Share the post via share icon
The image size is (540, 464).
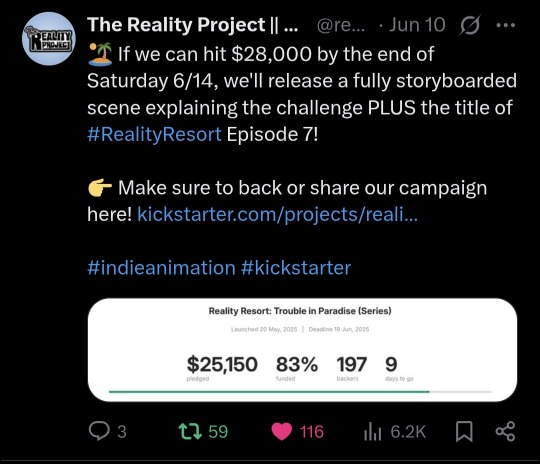point(505,431)
